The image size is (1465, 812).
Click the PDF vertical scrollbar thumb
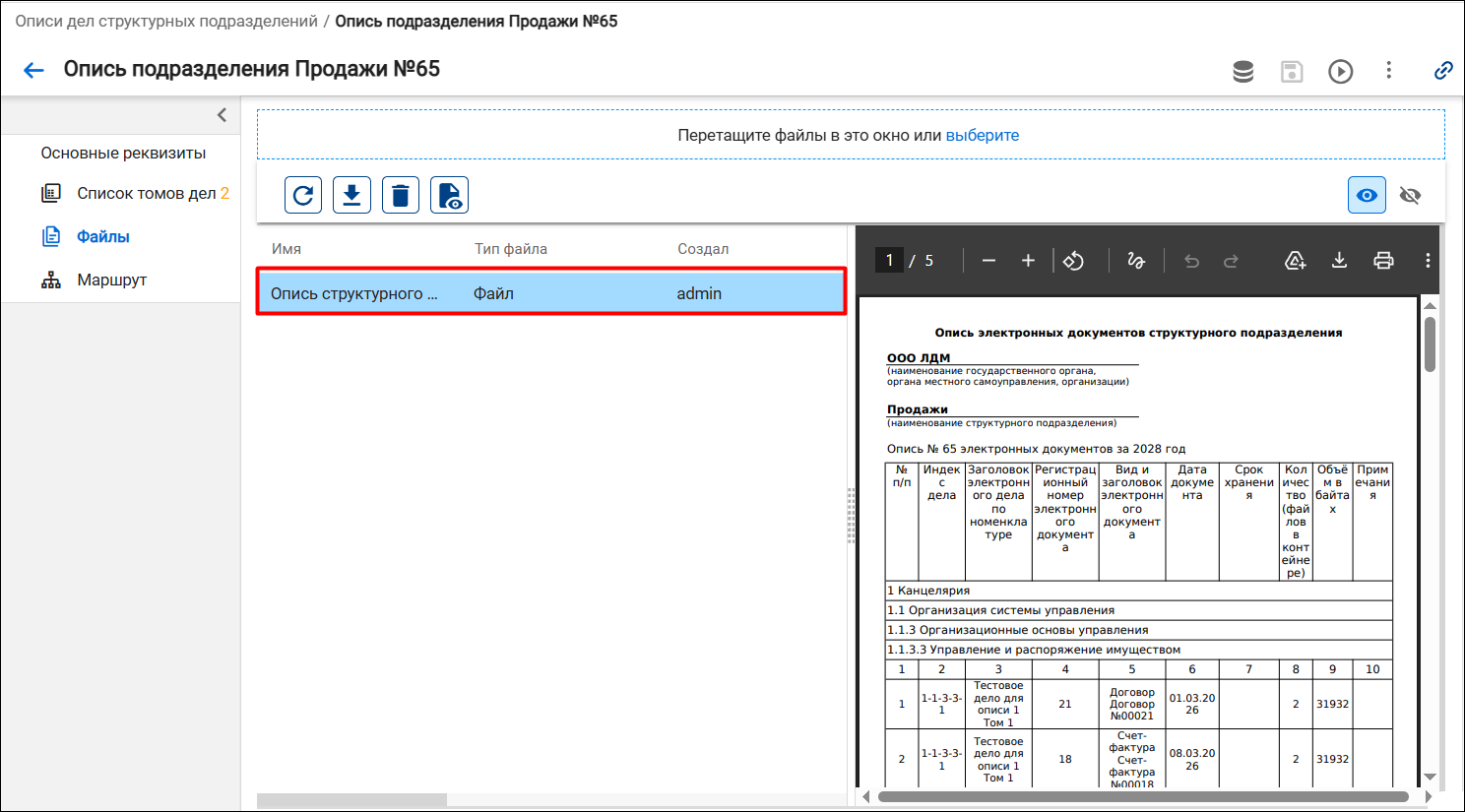pyautogui.click(x=1431, y=344)
